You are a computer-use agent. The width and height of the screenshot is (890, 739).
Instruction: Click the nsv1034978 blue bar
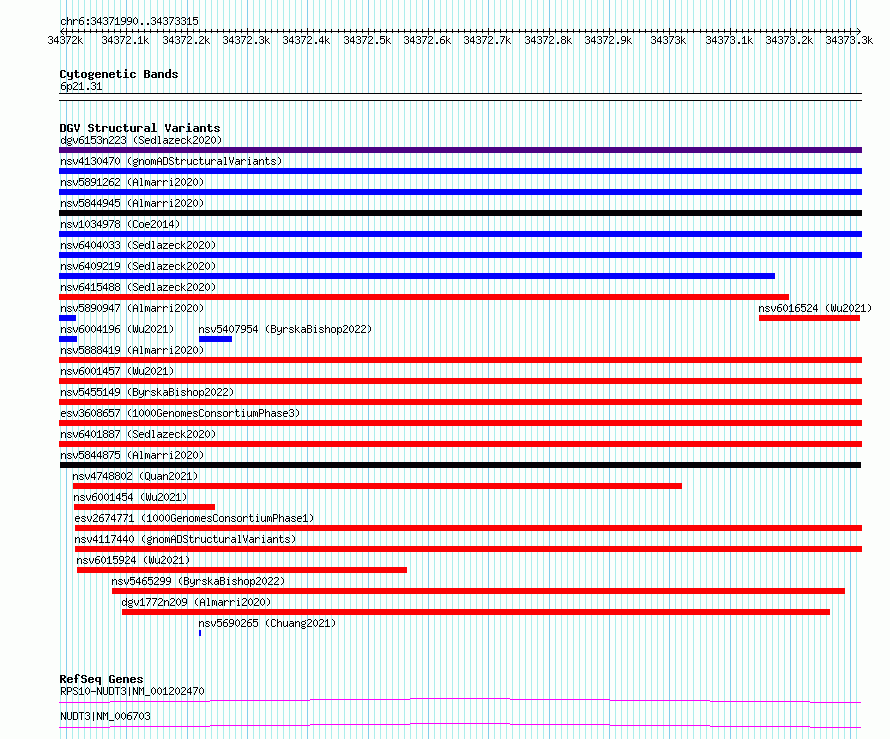coord(460,234)
